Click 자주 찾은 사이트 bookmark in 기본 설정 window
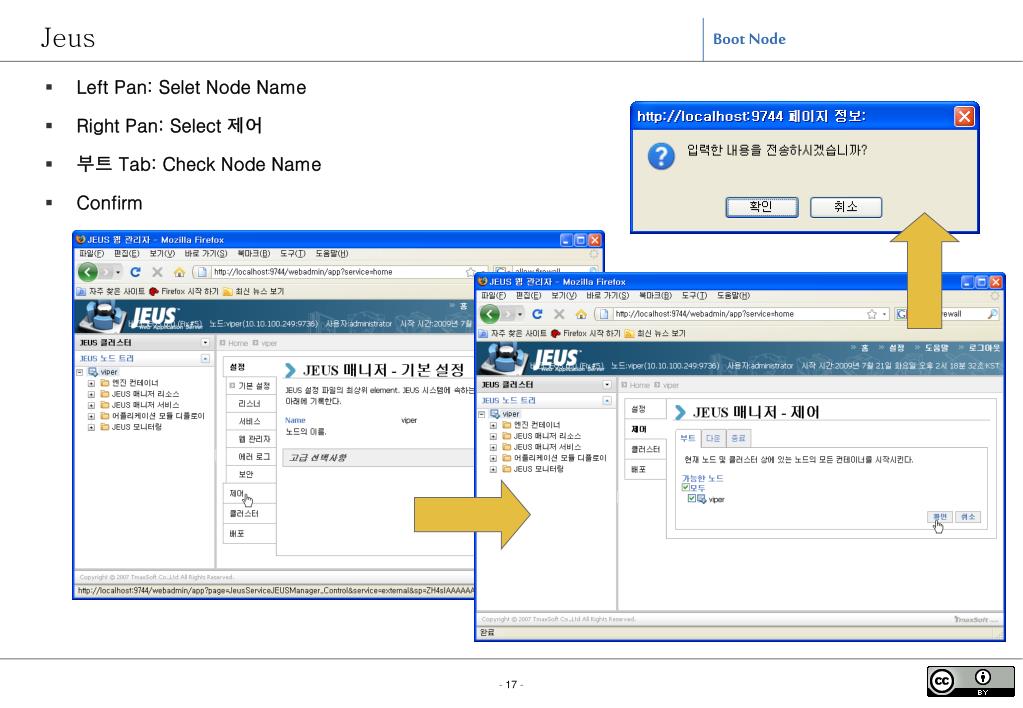The image size is (1023, 708). tap(110, 292)
